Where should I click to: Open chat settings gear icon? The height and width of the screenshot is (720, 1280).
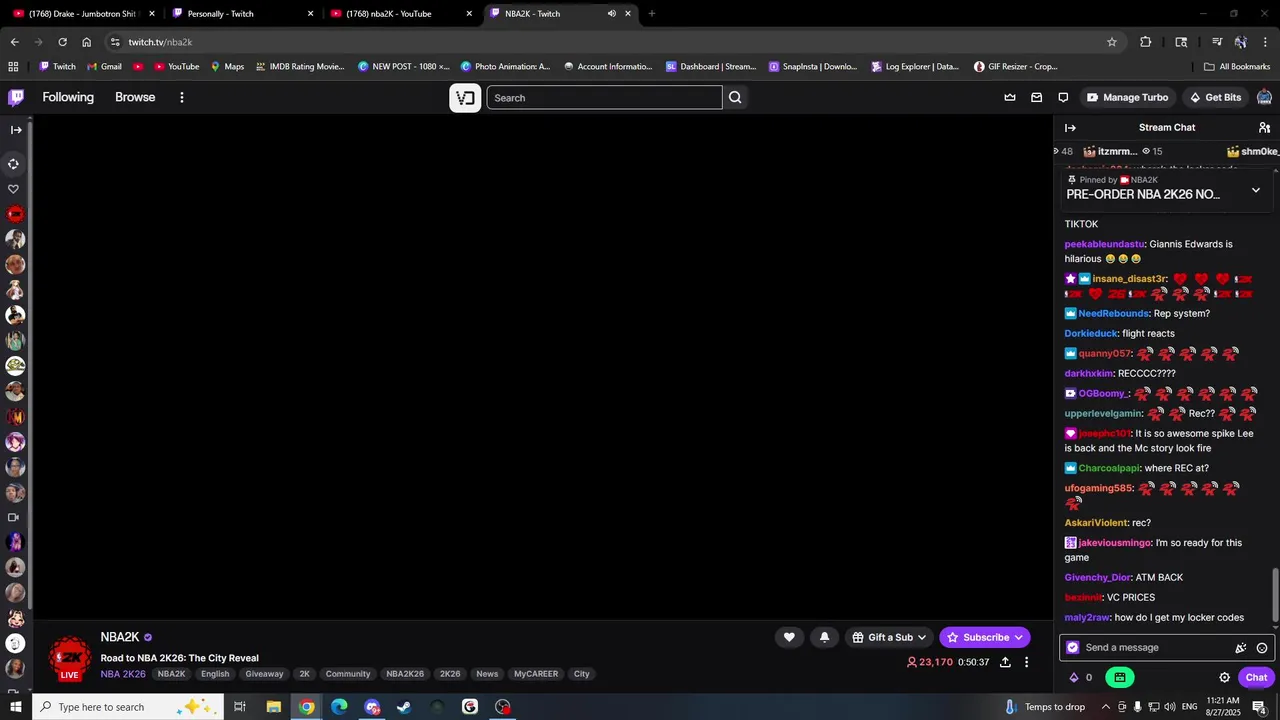[x=1224, y=677]
